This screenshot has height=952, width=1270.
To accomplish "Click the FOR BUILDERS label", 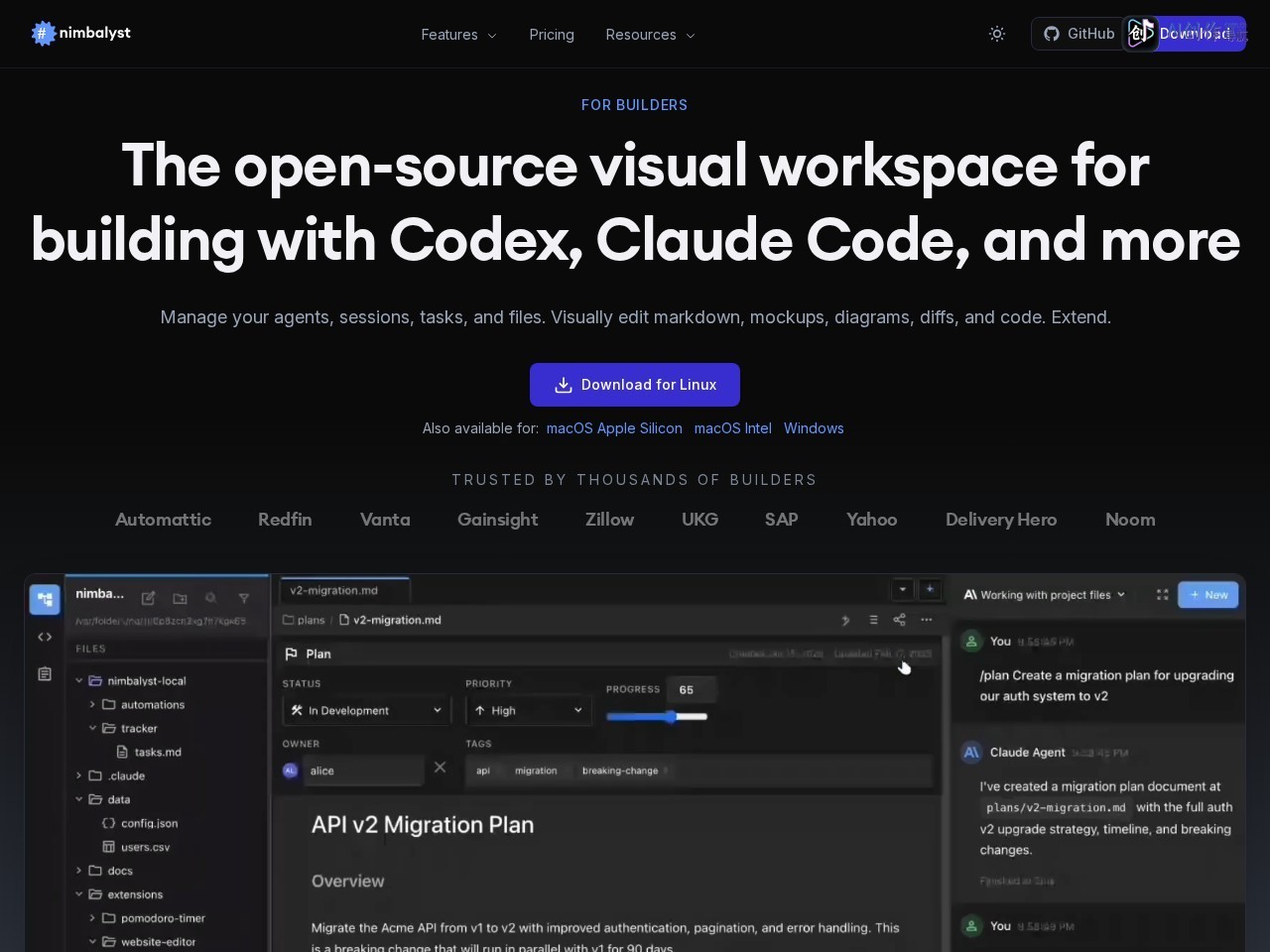I will [635, 105].
